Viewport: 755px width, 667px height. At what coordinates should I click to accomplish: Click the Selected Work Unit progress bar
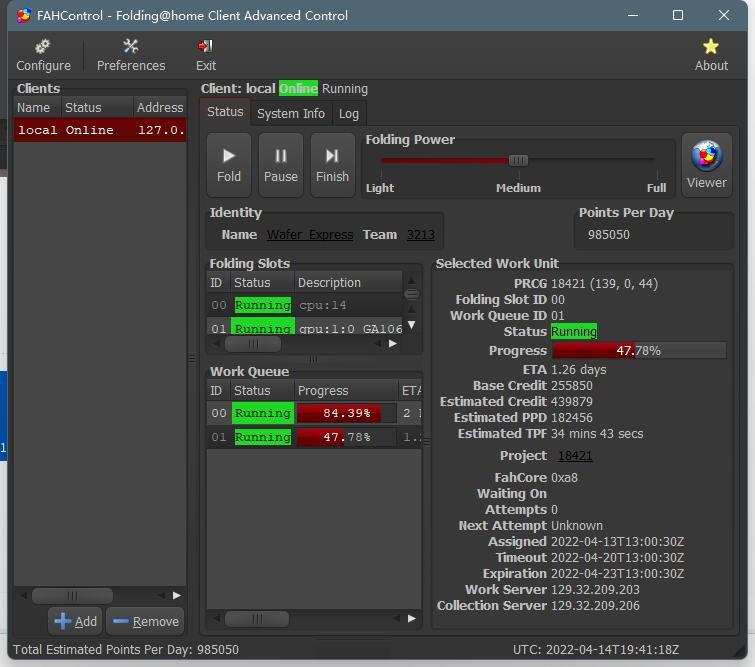[x=638, y=351]
